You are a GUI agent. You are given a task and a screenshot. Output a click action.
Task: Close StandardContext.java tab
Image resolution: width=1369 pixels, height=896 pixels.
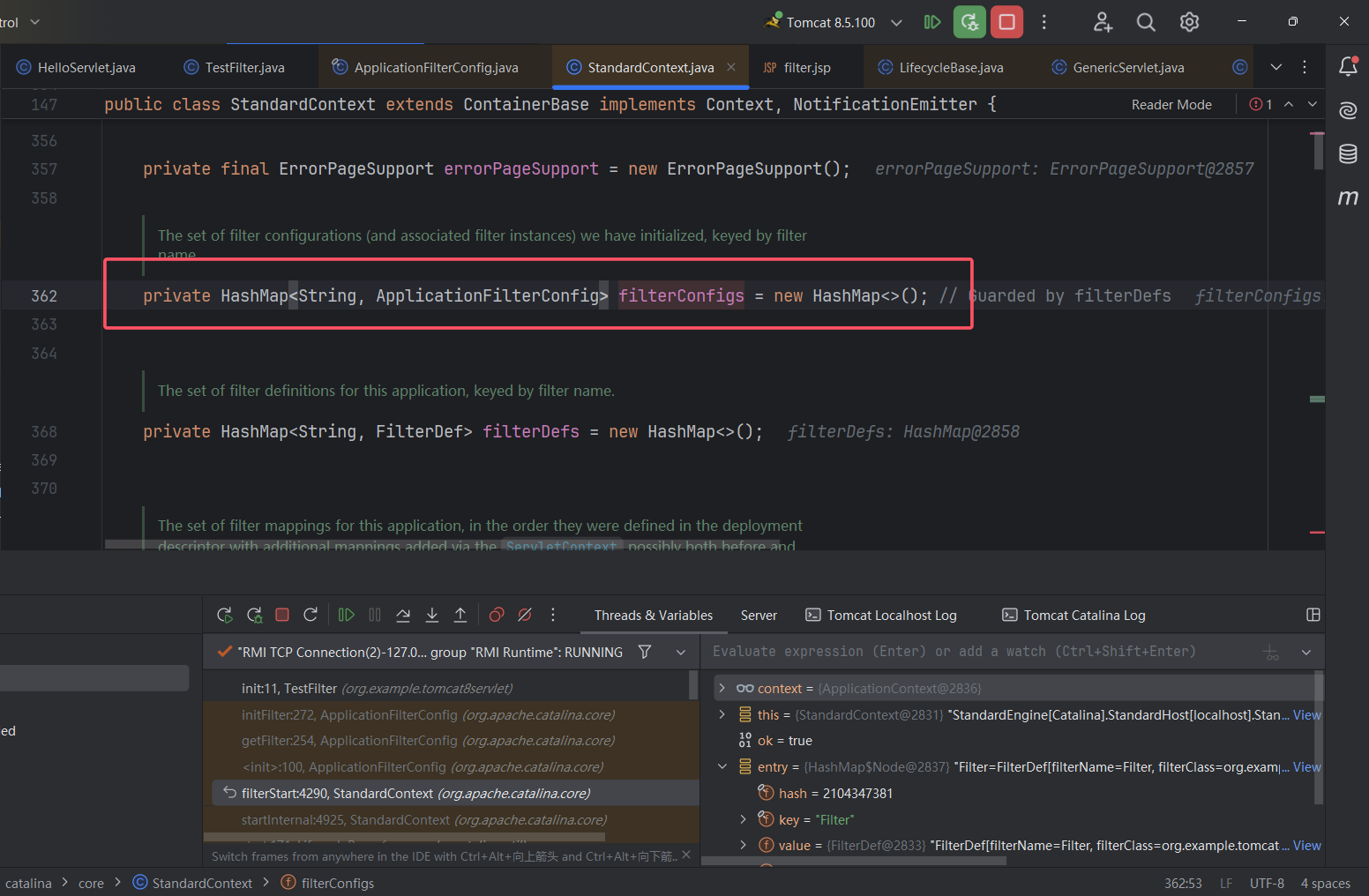coord(731,67)
